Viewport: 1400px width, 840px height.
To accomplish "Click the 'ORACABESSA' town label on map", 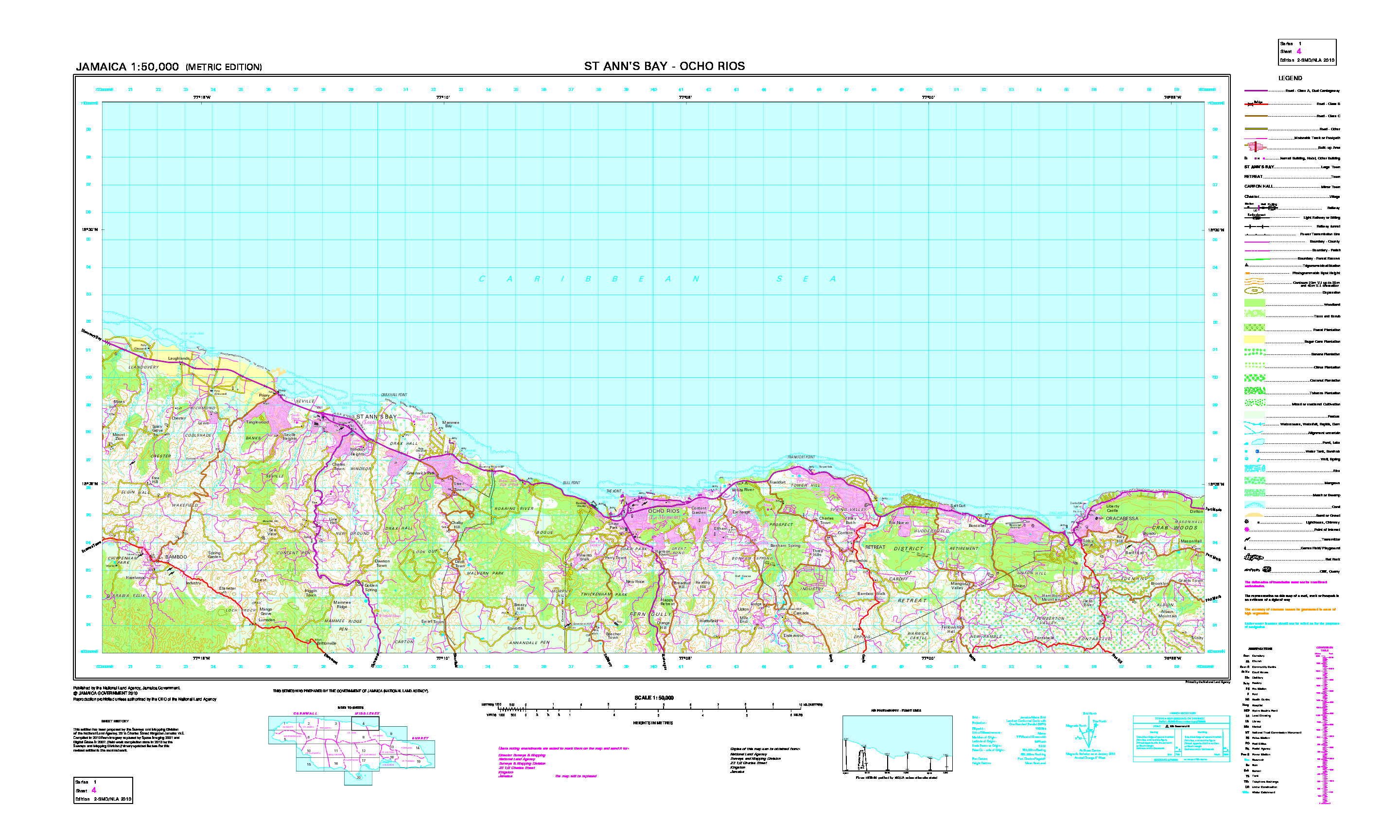I will point(1122,519).
